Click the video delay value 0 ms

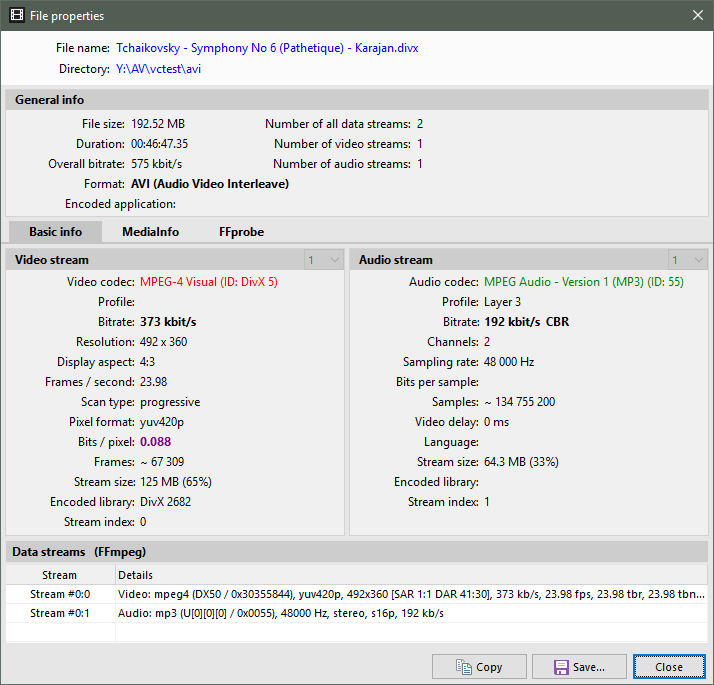(496, 422)
